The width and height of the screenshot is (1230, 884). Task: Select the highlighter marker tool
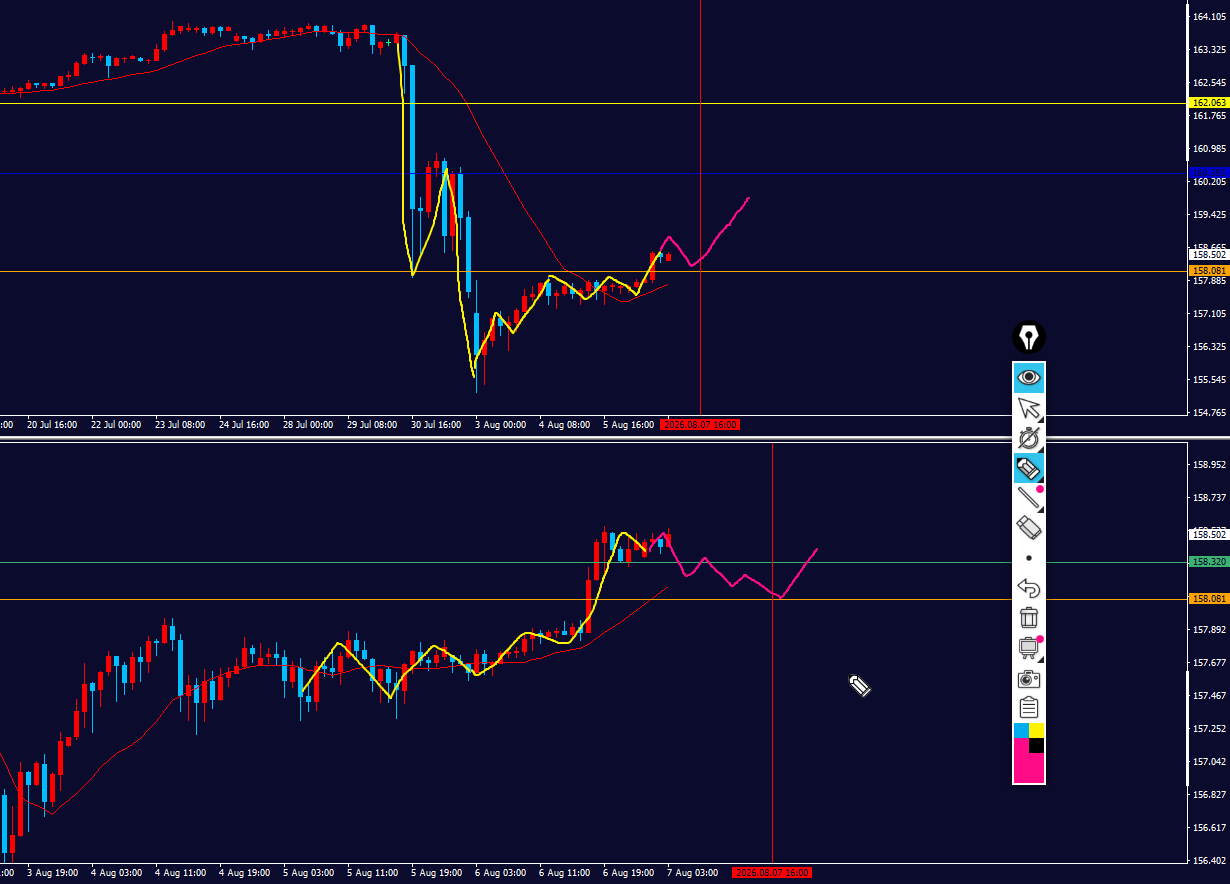(1029, 468)
